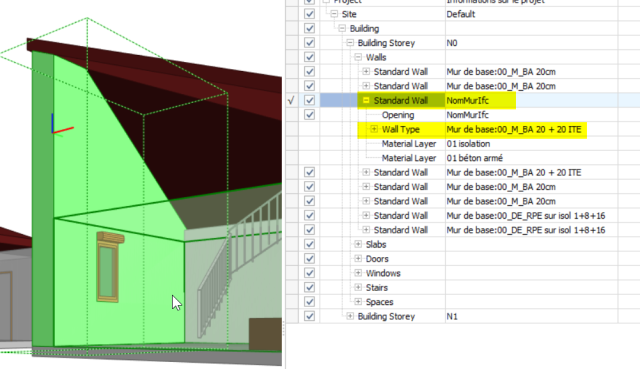
Task: Toggle the Slabs visibility checkbox
Action: (309, 244)
